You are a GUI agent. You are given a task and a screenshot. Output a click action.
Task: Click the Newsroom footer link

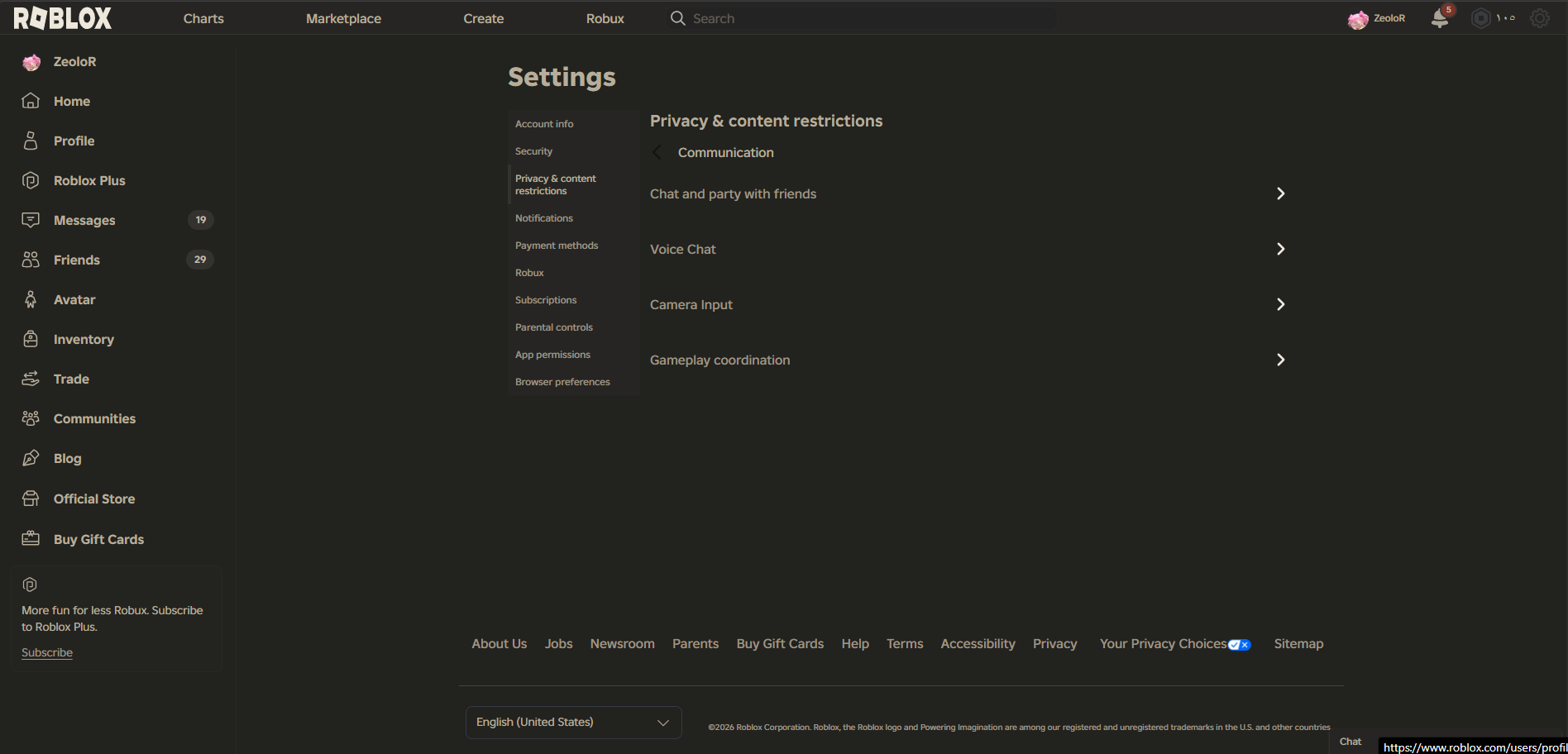pos(623,644)
